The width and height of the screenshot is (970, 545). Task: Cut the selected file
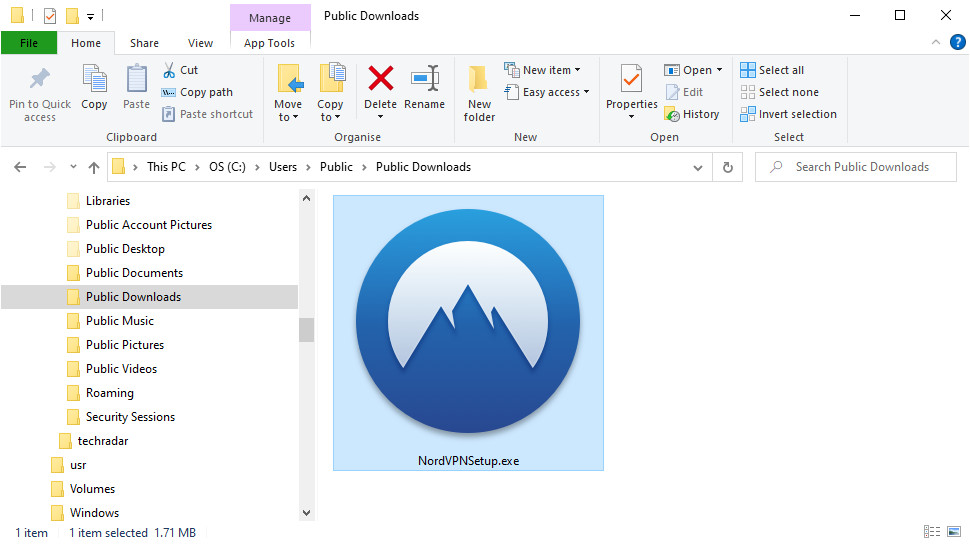180,70
